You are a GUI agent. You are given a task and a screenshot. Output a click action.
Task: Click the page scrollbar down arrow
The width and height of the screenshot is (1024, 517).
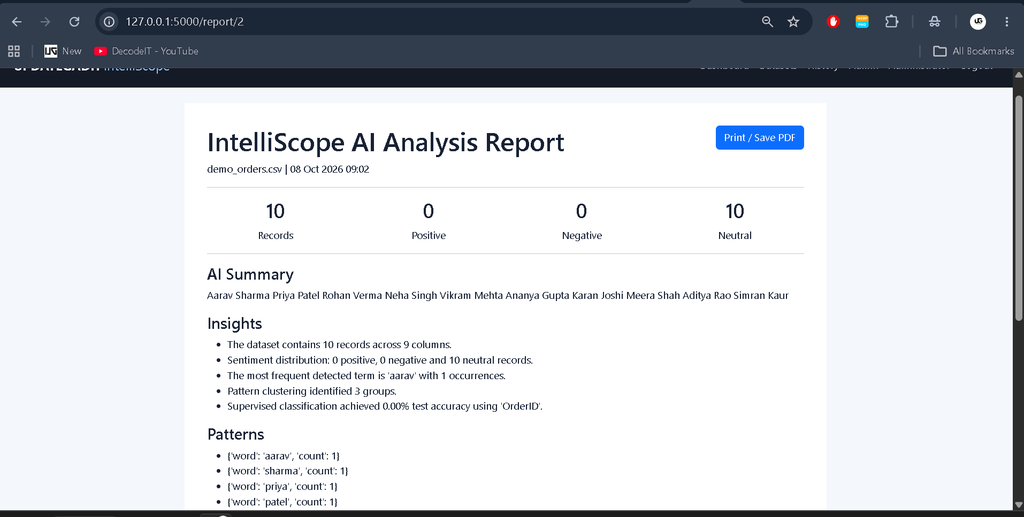click(x=1018, y=505)
